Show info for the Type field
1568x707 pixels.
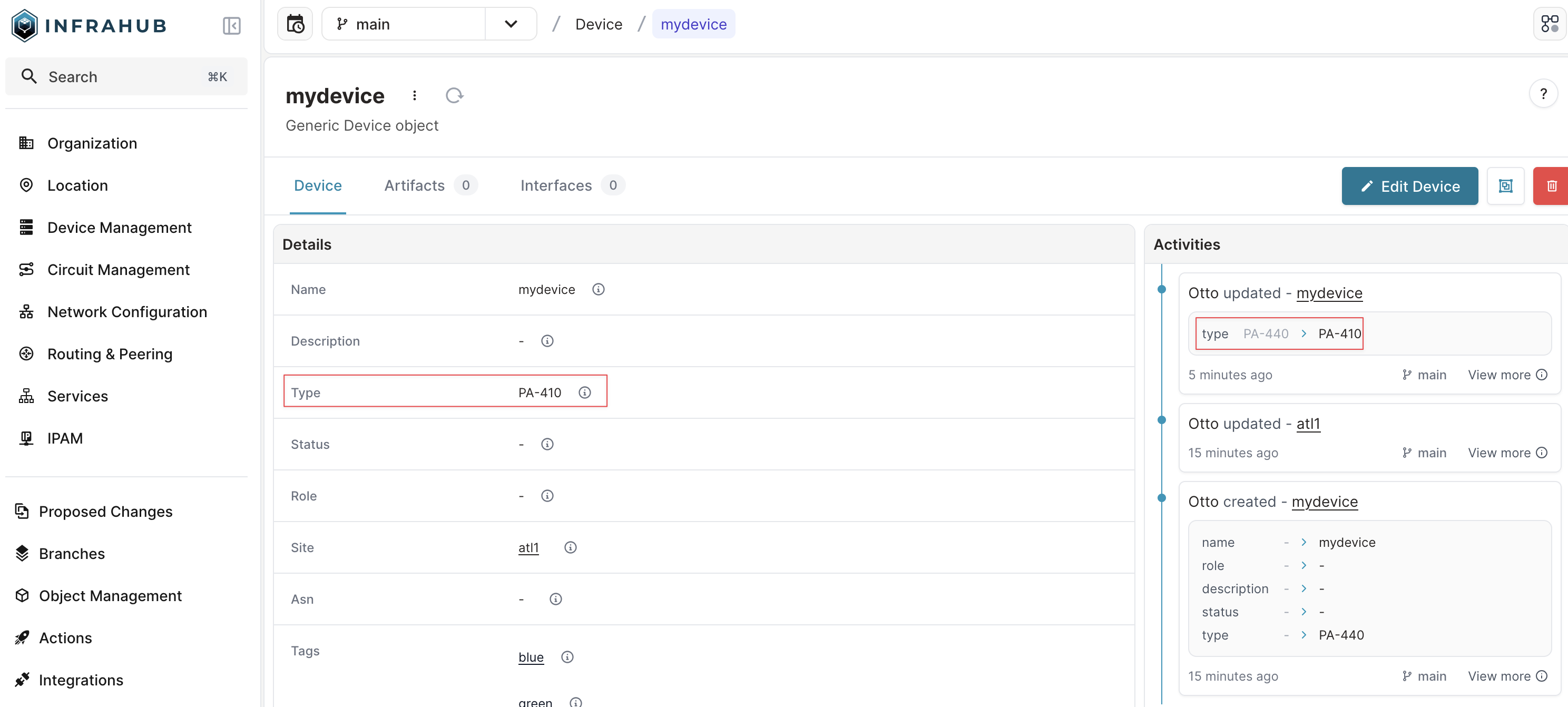pyautogui.click(x=585, y=393)
